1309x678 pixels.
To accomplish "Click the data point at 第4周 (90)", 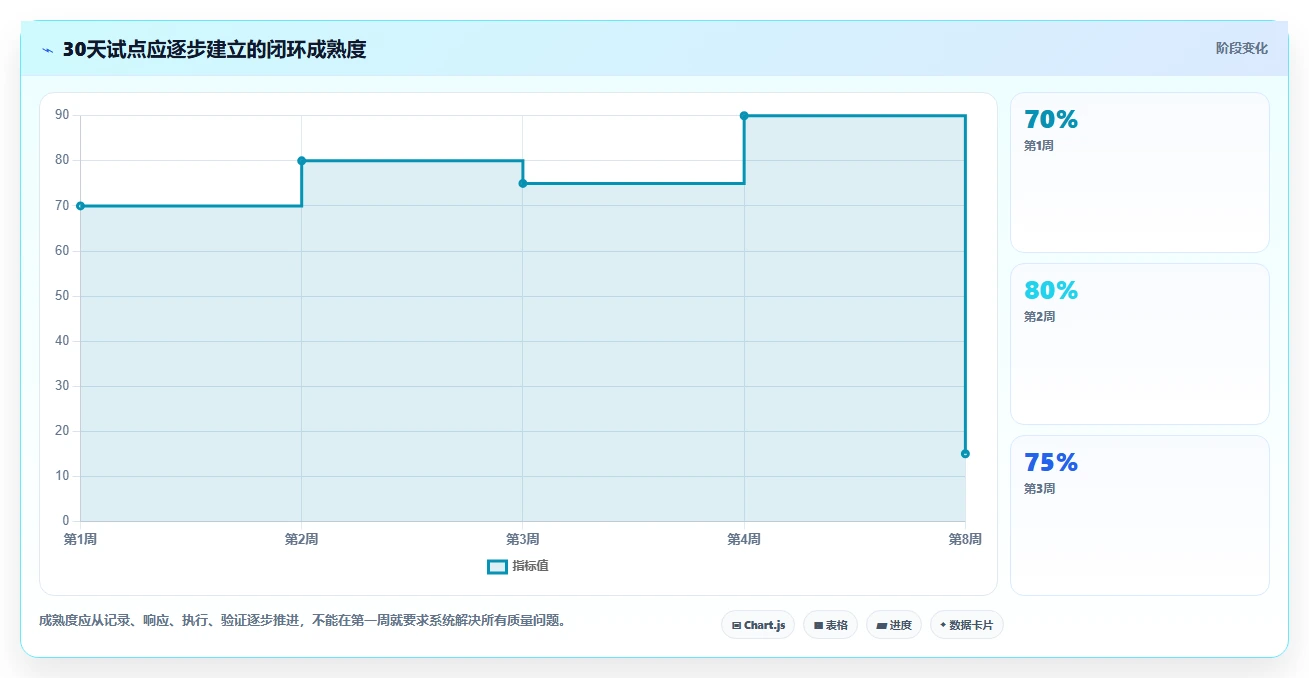I will (744, 116).
